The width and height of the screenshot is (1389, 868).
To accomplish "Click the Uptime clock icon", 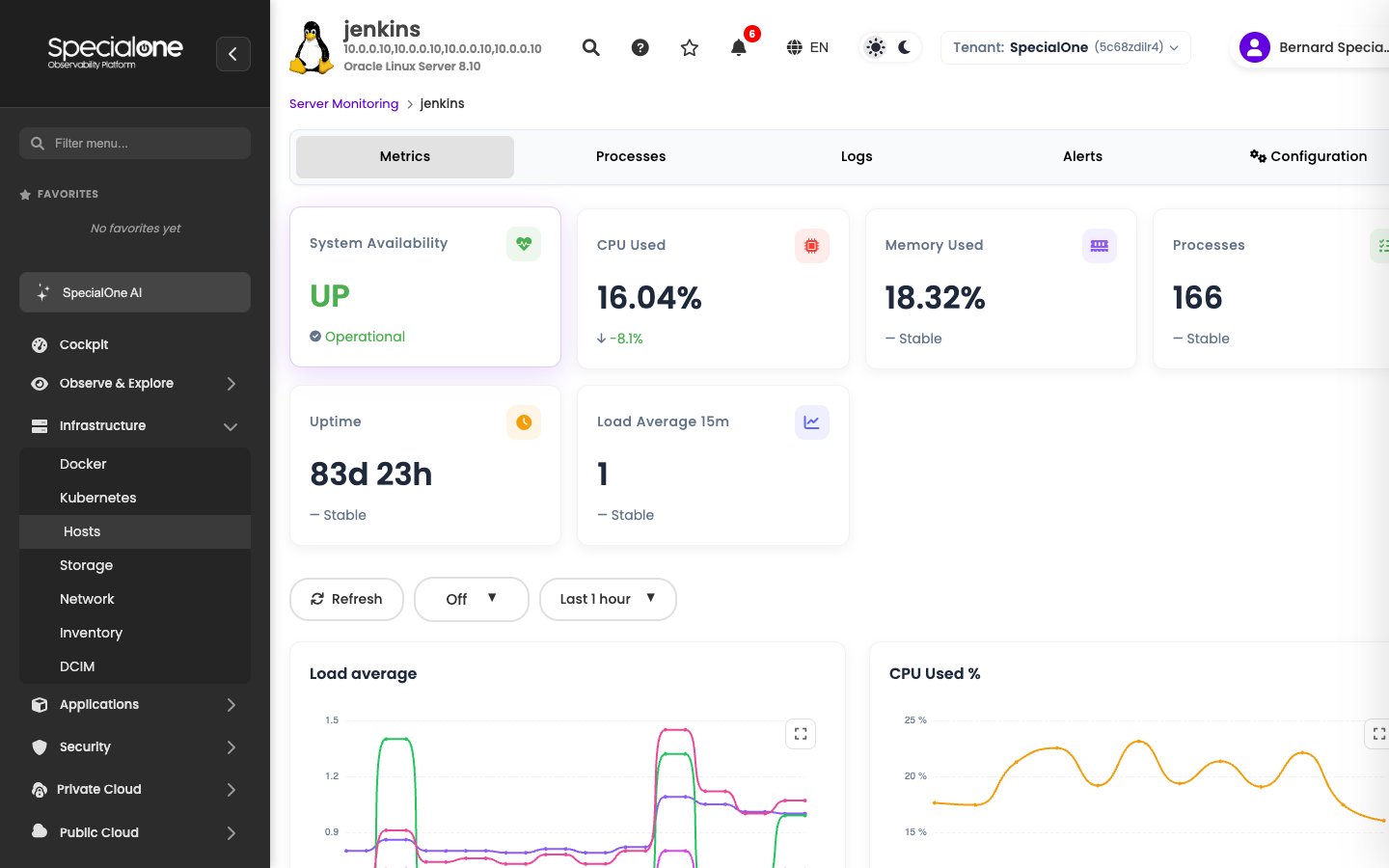I will [x=524, y=422].
